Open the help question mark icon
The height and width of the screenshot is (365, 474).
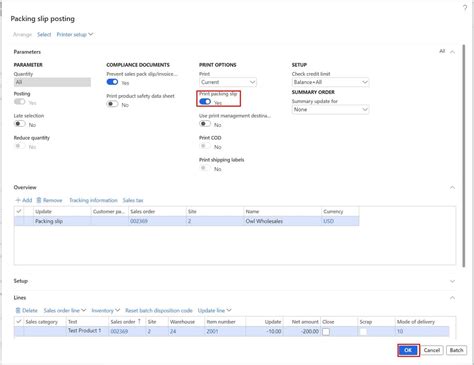[x=465, y=8]
